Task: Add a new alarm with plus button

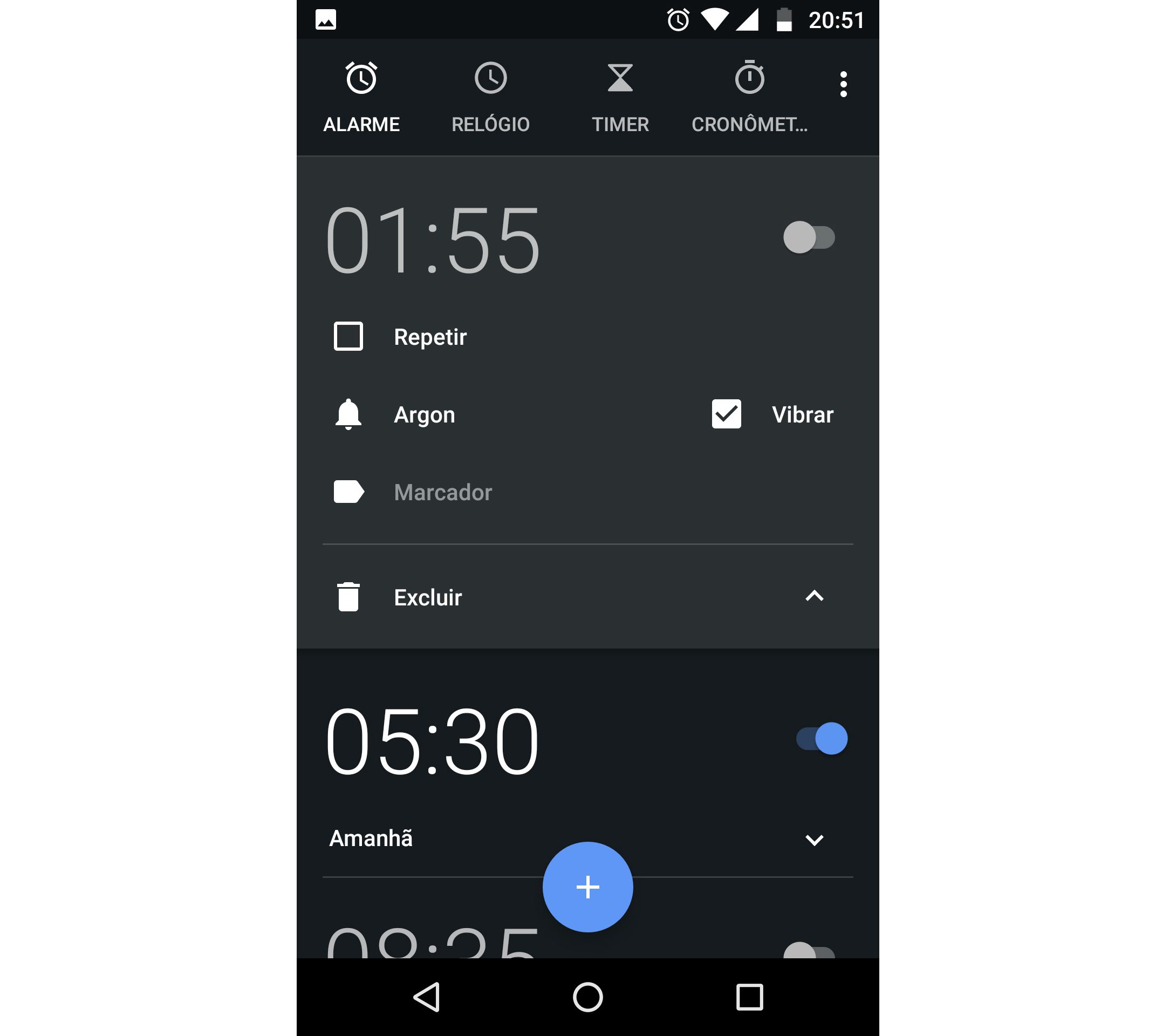Action: 588,887
